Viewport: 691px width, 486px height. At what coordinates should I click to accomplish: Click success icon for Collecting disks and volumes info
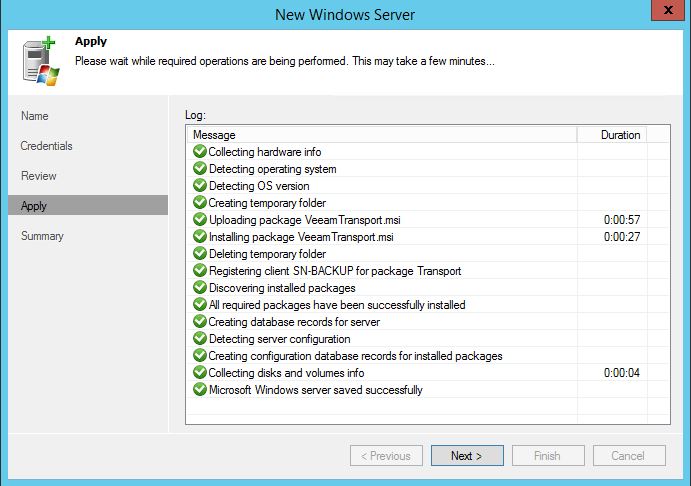[200, 372]
